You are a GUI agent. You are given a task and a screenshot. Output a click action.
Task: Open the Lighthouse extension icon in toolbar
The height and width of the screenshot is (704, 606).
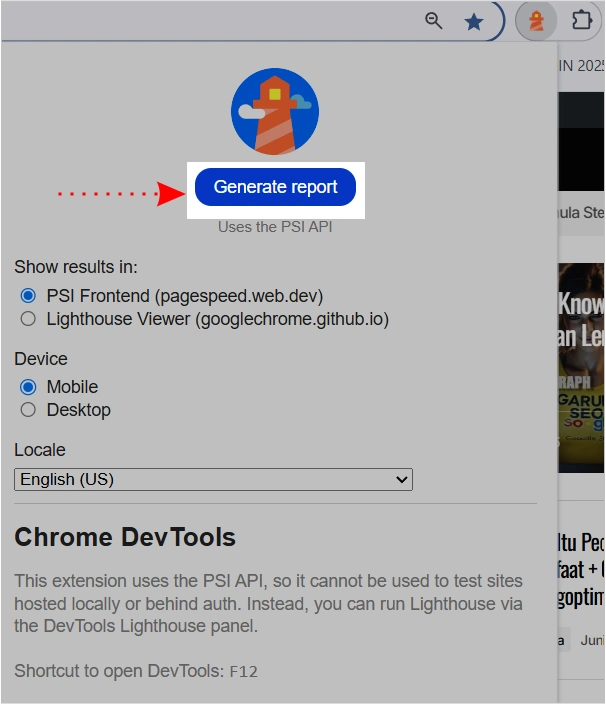click(536, 21)
